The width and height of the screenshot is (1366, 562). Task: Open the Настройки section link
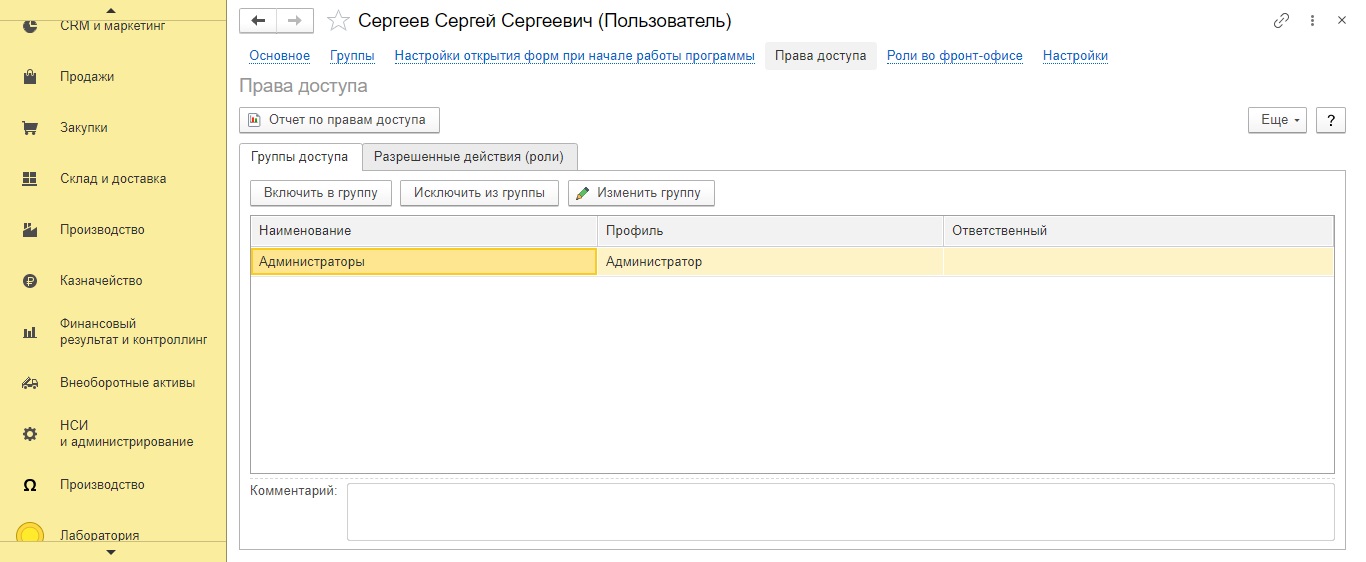point(1075,56)
